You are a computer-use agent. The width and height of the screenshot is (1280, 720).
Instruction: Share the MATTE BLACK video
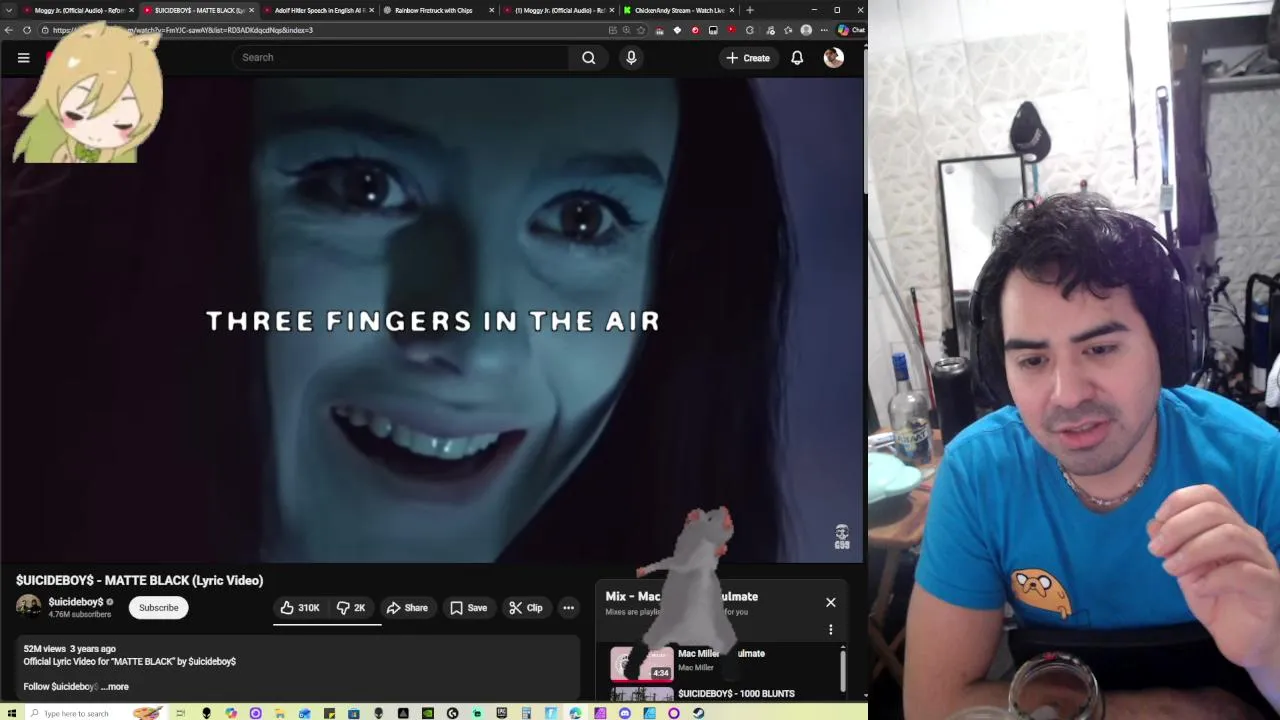(x=407, y=607)
